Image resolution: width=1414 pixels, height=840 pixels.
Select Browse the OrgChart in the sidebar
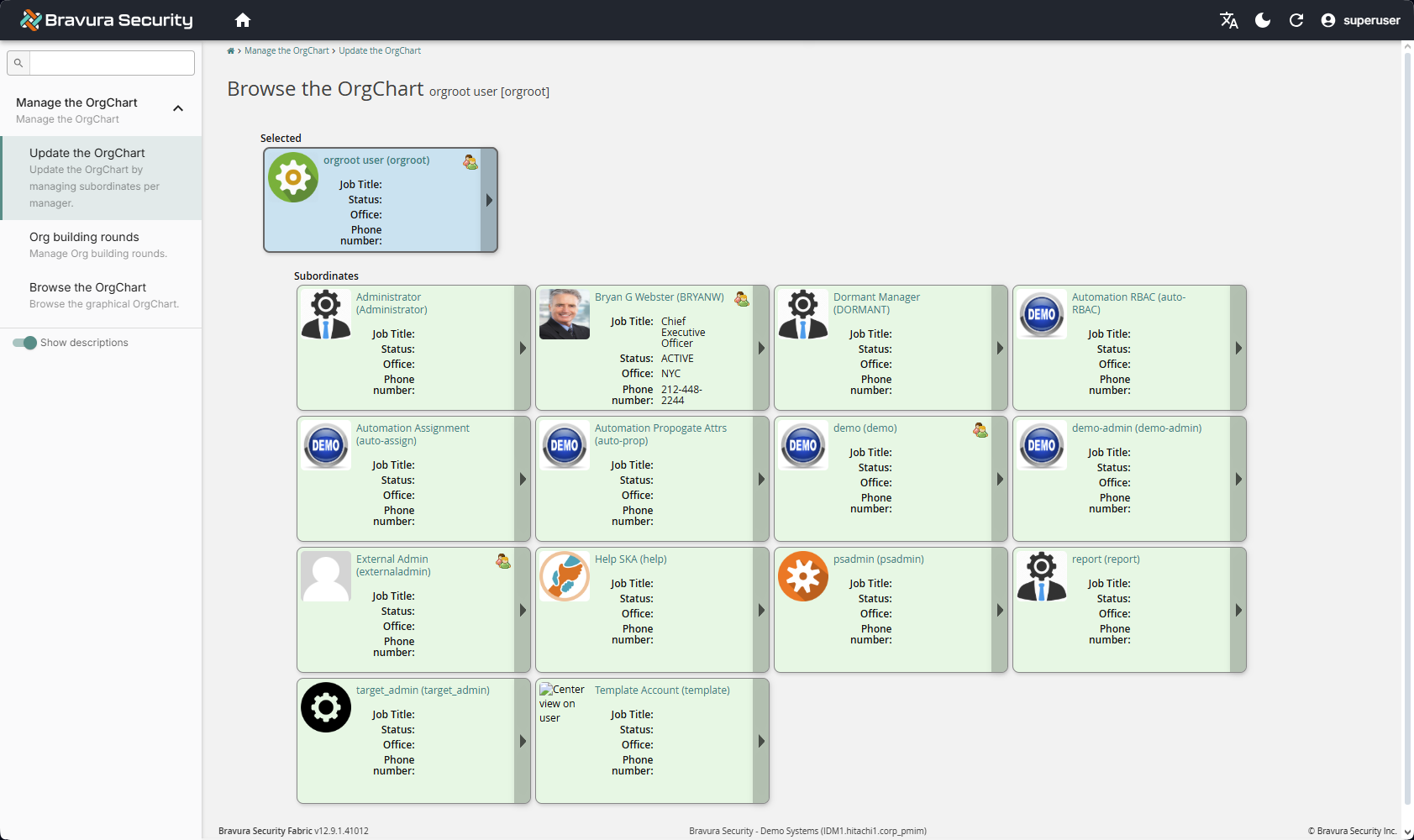[x=87, y=287]
